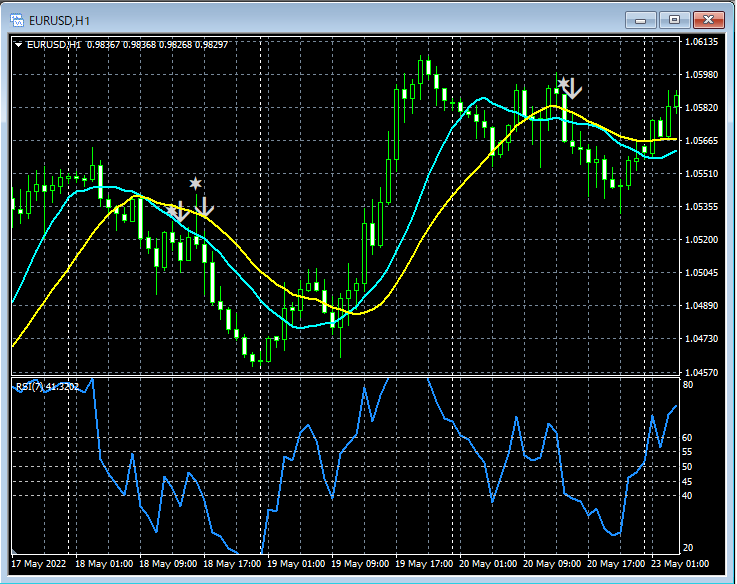737x584 pixels.
Task: Click the 1.05980 price scale label
Action: 702,75
